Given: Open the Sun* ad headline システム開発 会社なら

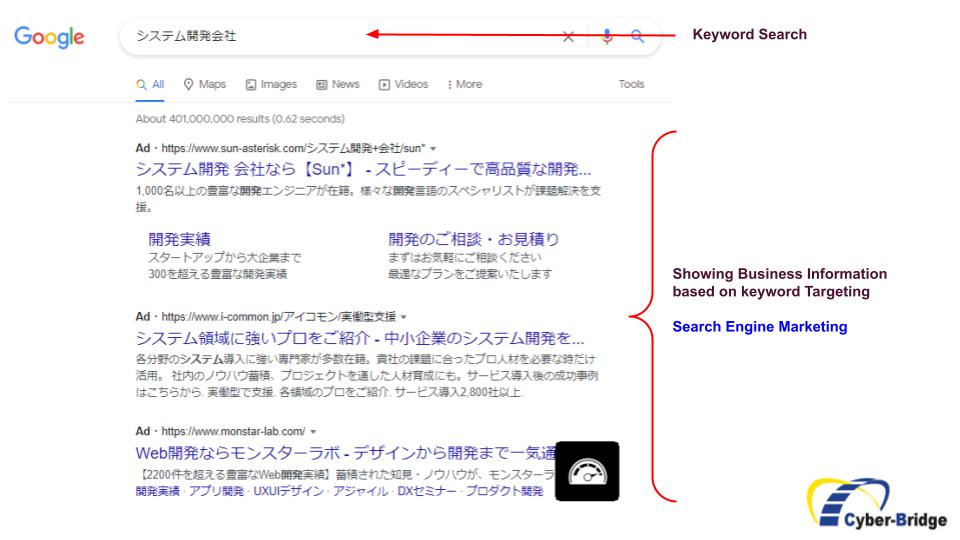Looking at the screenshot, I should [x=363, y=169].
